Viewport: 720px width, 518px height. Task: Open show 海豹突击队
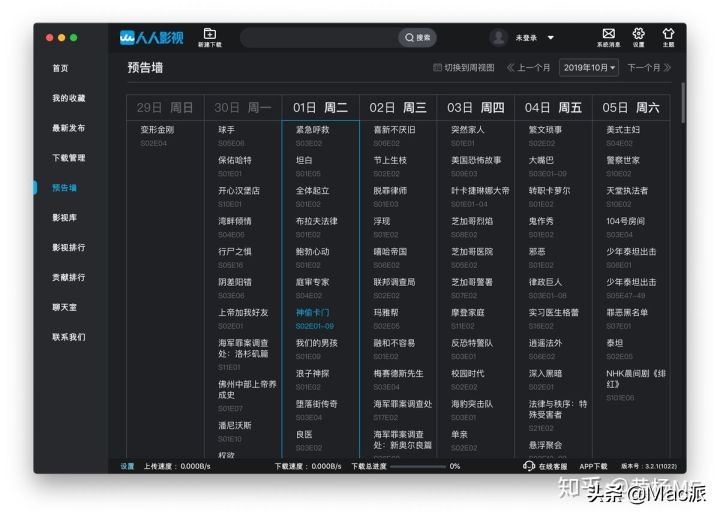pyautogui.click(x=472, y=404)
